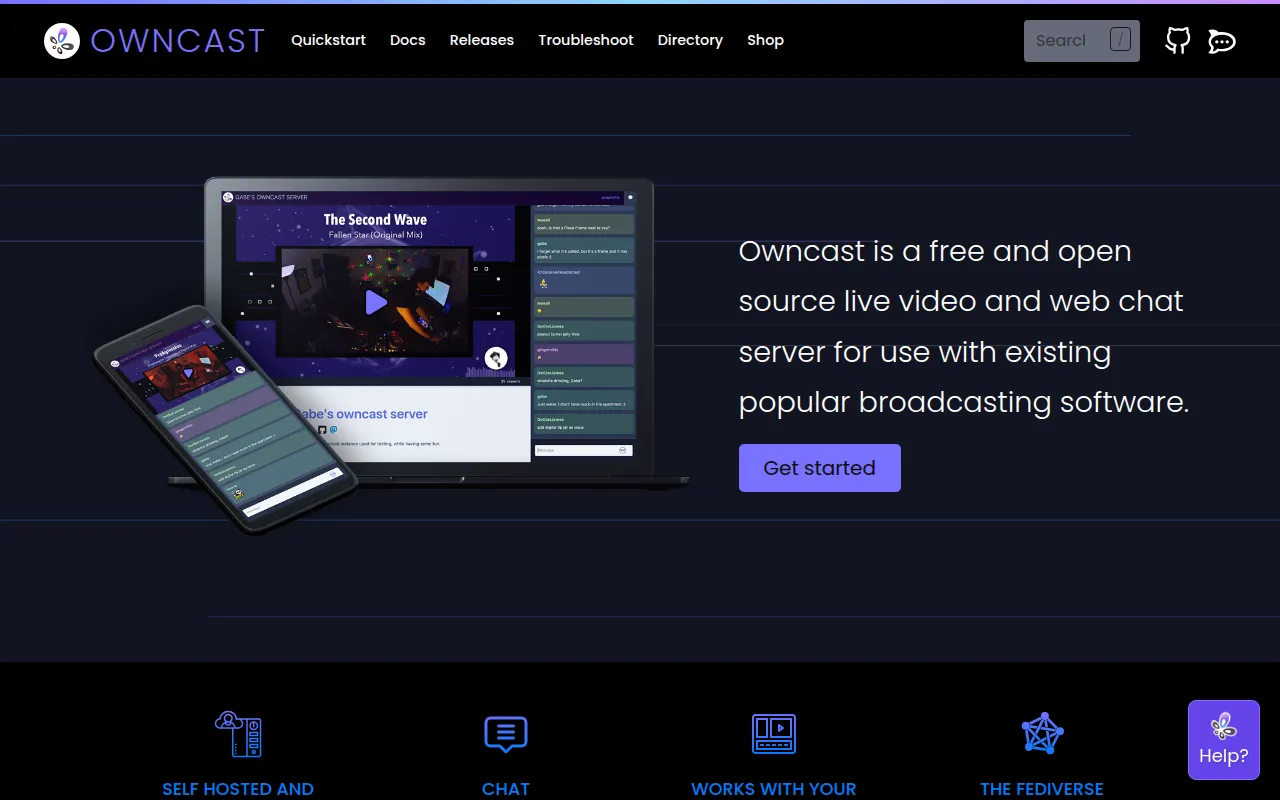Open the chat bubble icon in header
This screenshot has width=1280, height=800.
(x=1221, y=41)
